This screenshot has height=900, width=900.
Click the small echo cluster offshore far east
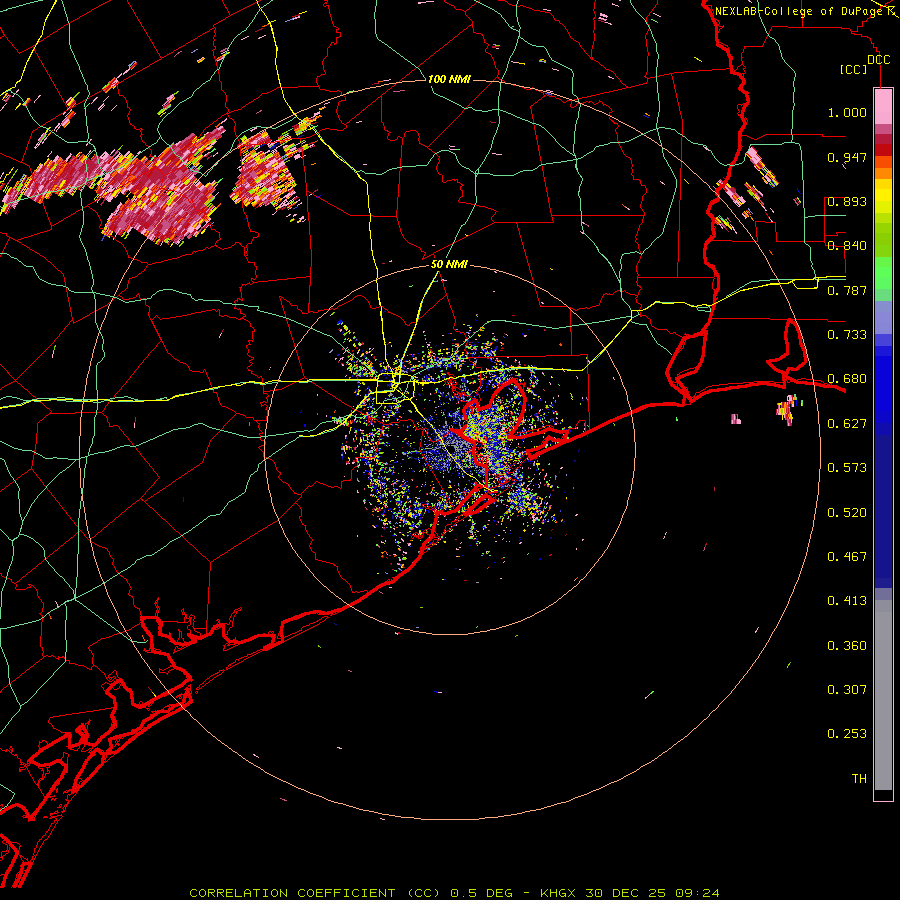pos(788,409)
